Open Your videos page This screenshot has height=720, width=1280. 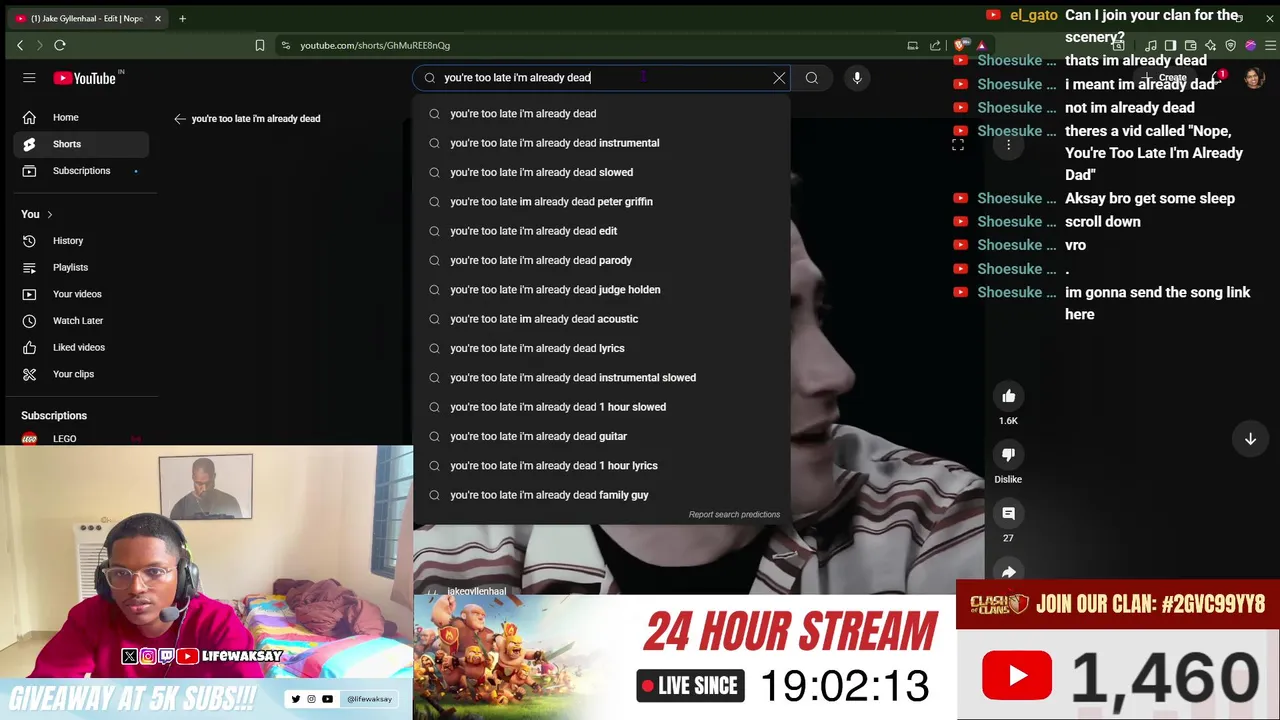[x=81, y=294]
